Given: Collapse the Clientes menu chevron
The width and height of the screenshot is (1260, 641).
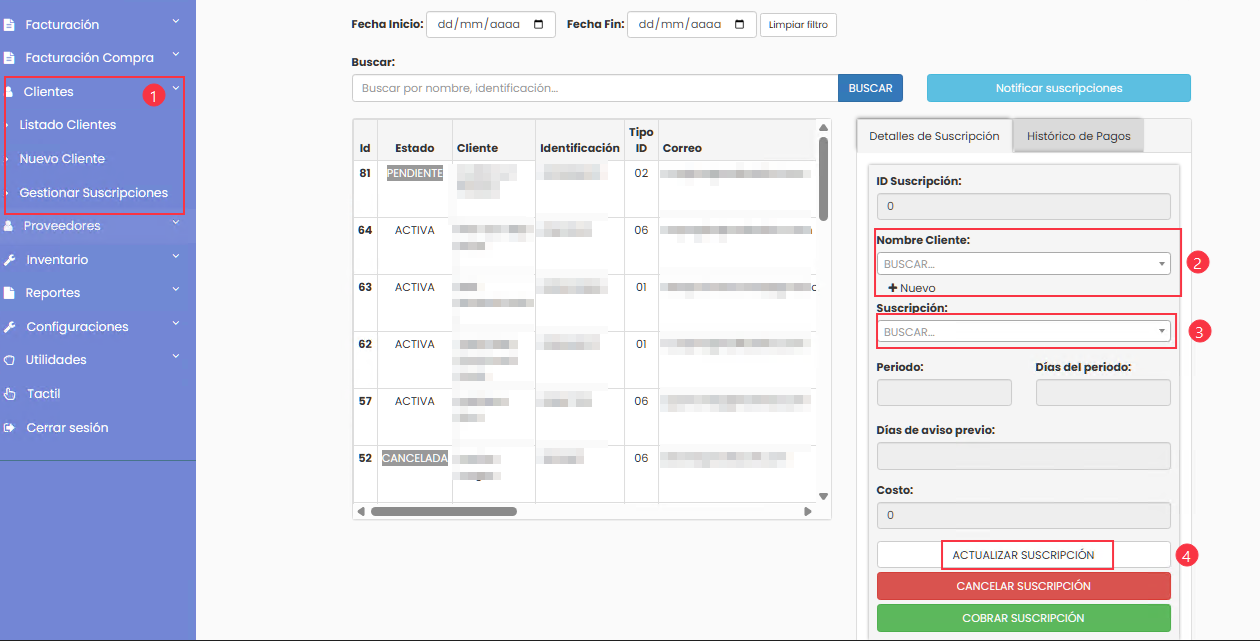Looking at the screenshot, I should (x=175, y=88).
